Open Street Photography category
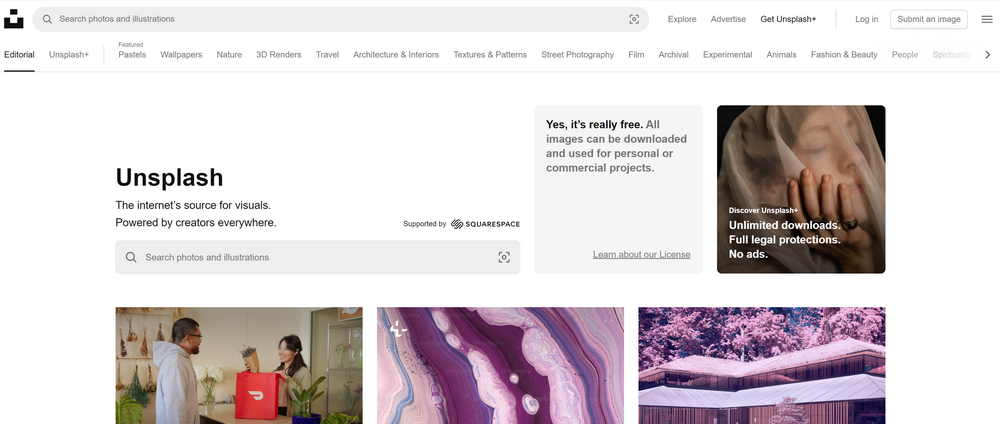The image size is (1000, 424). point(578,55)
